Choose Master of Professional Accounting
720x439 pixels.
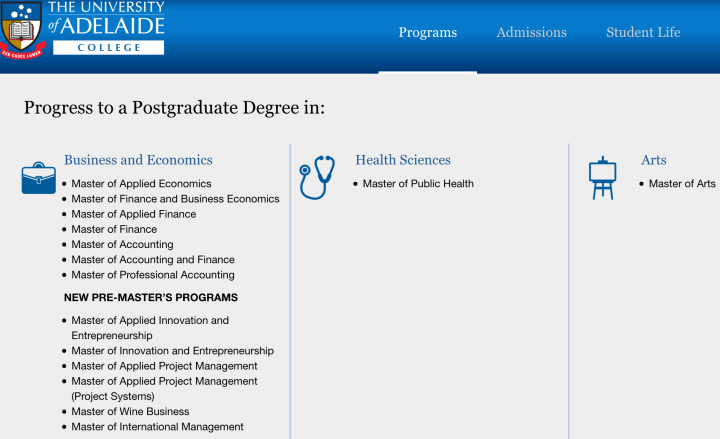pos(153,275)
